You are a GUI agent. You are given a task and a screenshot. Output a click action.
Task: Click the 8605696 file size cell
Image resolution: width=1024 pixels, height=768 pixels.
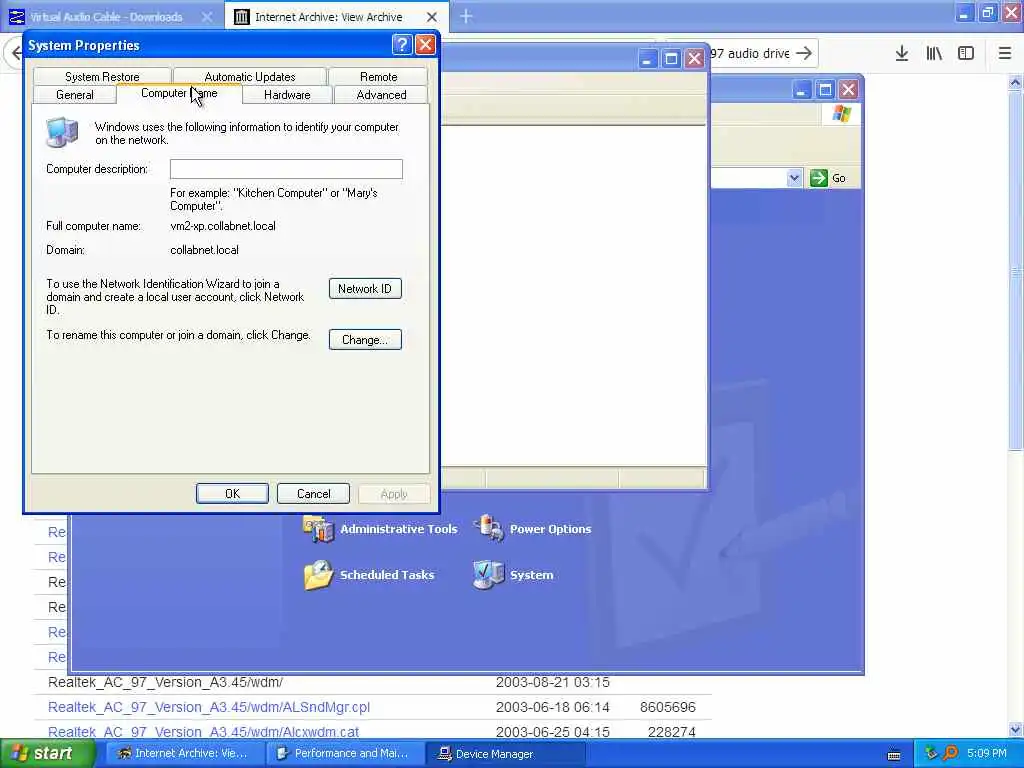[667, 707]
